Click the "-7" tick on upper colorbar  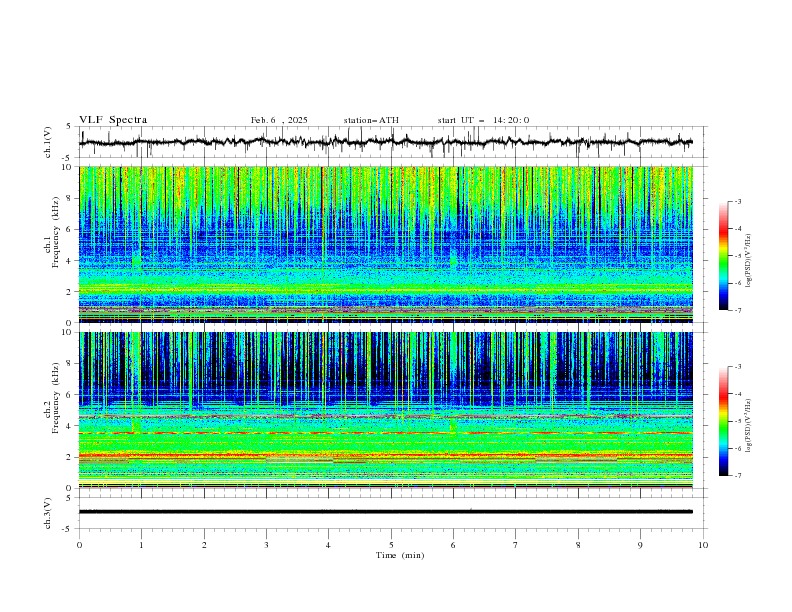click(738, 310)
